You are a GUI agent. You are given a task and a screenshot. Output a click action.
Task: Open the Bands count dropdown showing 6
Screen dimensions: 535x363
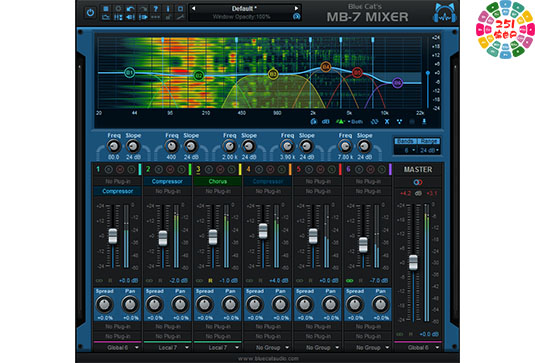click(x=406, y=150)
